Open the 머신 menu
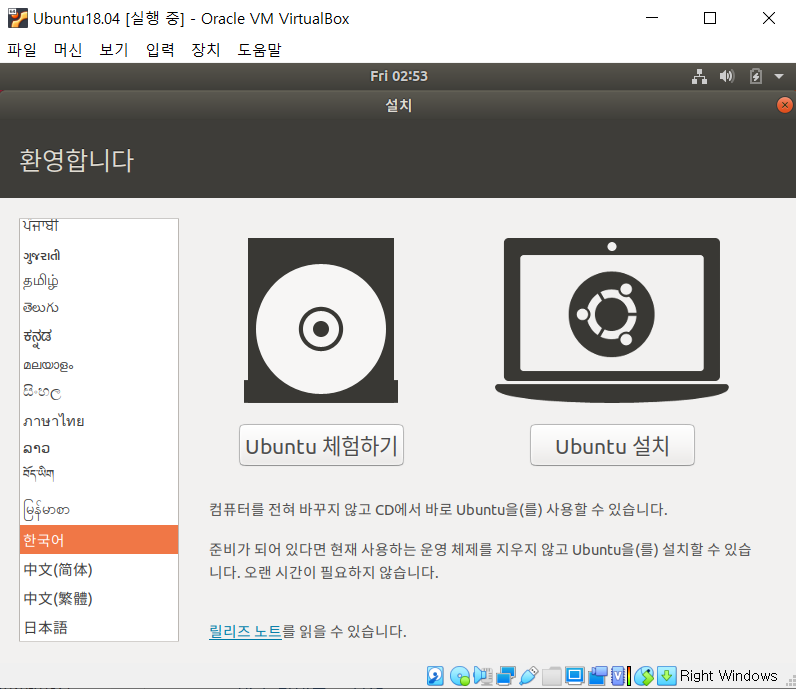 [68, 50]
